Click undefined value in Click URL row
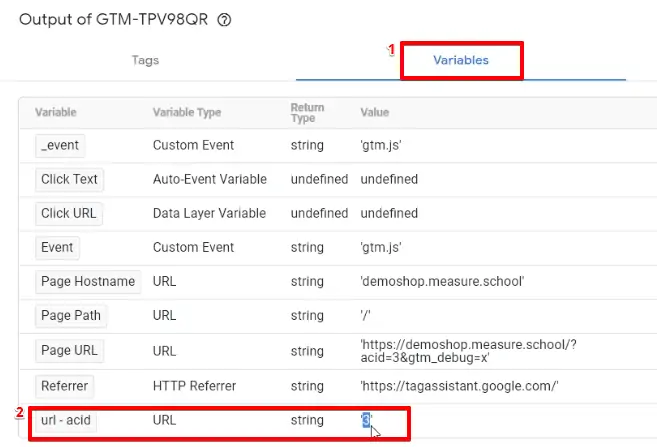 click(x=389, y=213)
